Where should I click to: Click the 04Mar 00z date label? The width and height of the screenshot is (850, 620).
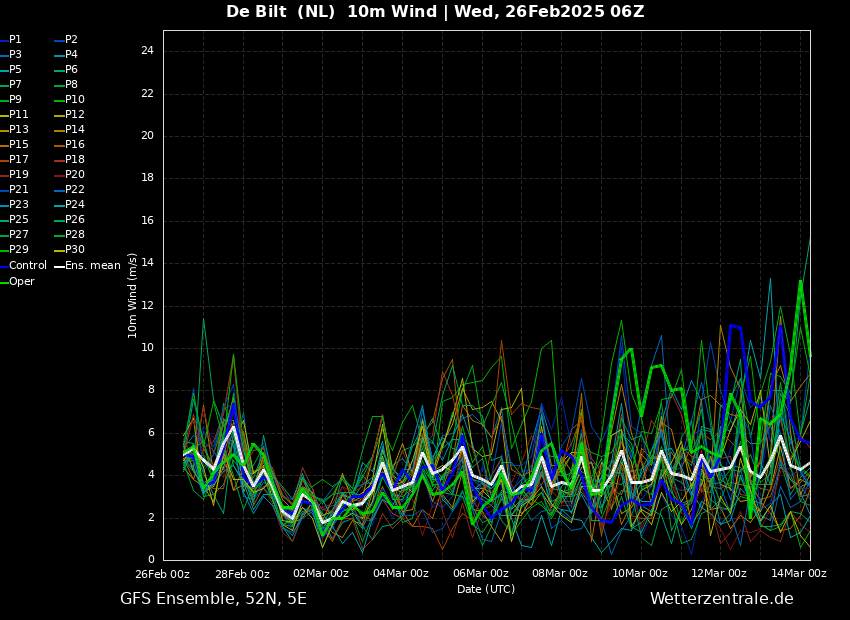(401, 573)
